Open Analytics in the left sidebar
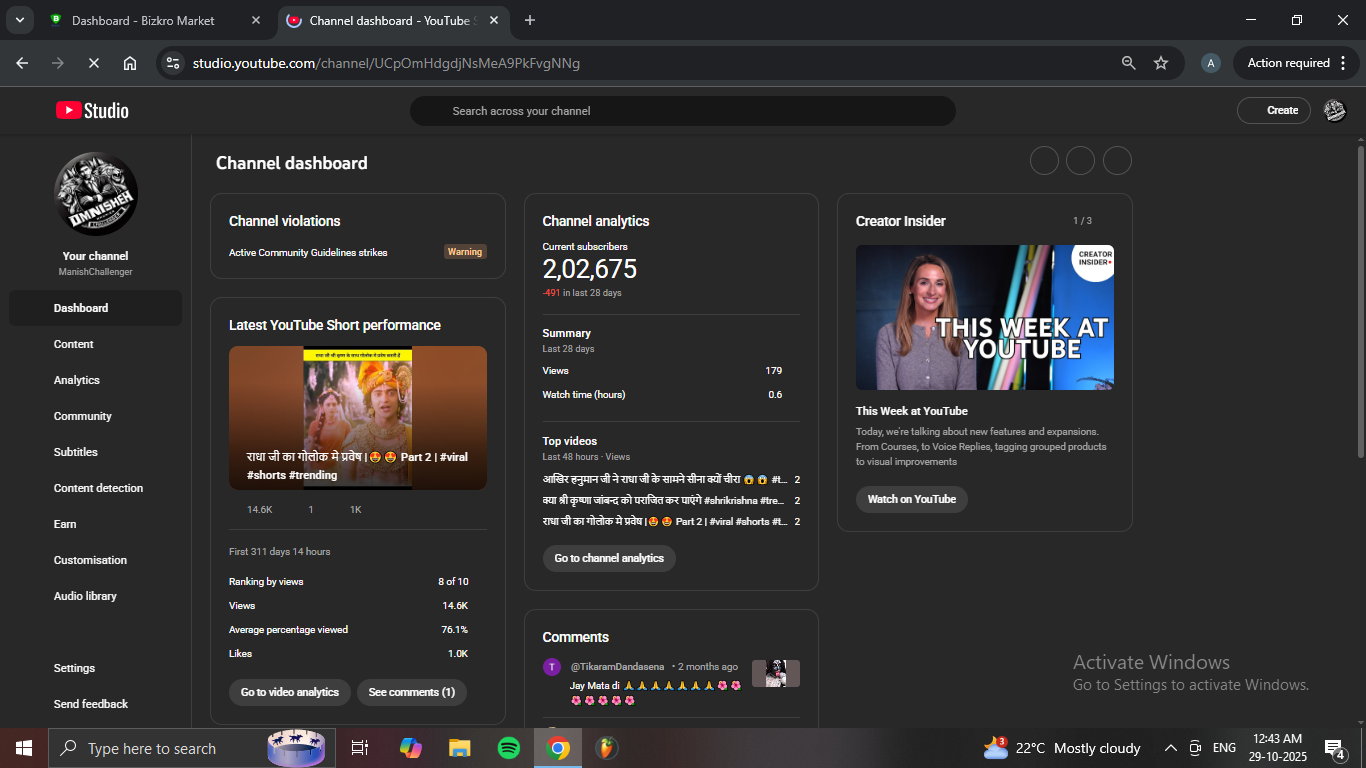The width and height of the screenshot is (1366, 768). click(x=77, y=380)
